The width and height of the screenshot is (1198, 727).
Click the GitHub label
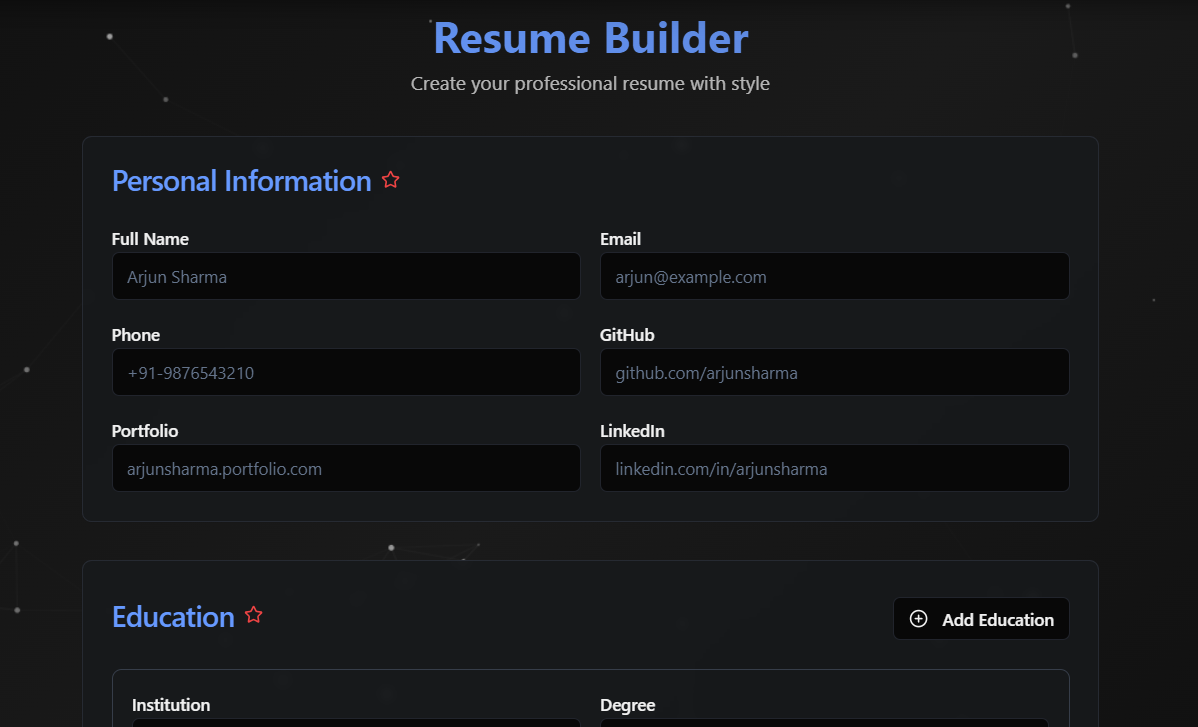pyautogui.click(x=627, y=335)
